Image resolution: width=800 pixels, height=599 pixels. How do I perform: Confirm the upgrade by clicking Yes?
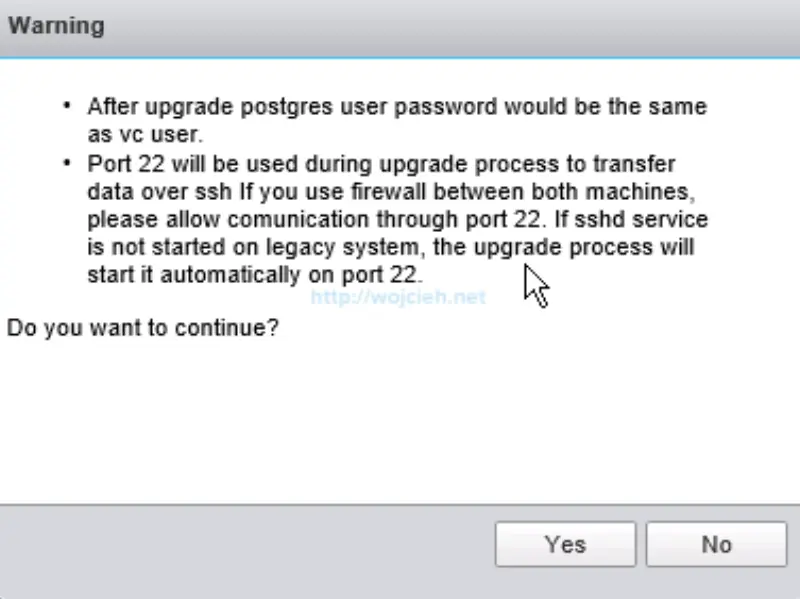click(x=564, y=544)
